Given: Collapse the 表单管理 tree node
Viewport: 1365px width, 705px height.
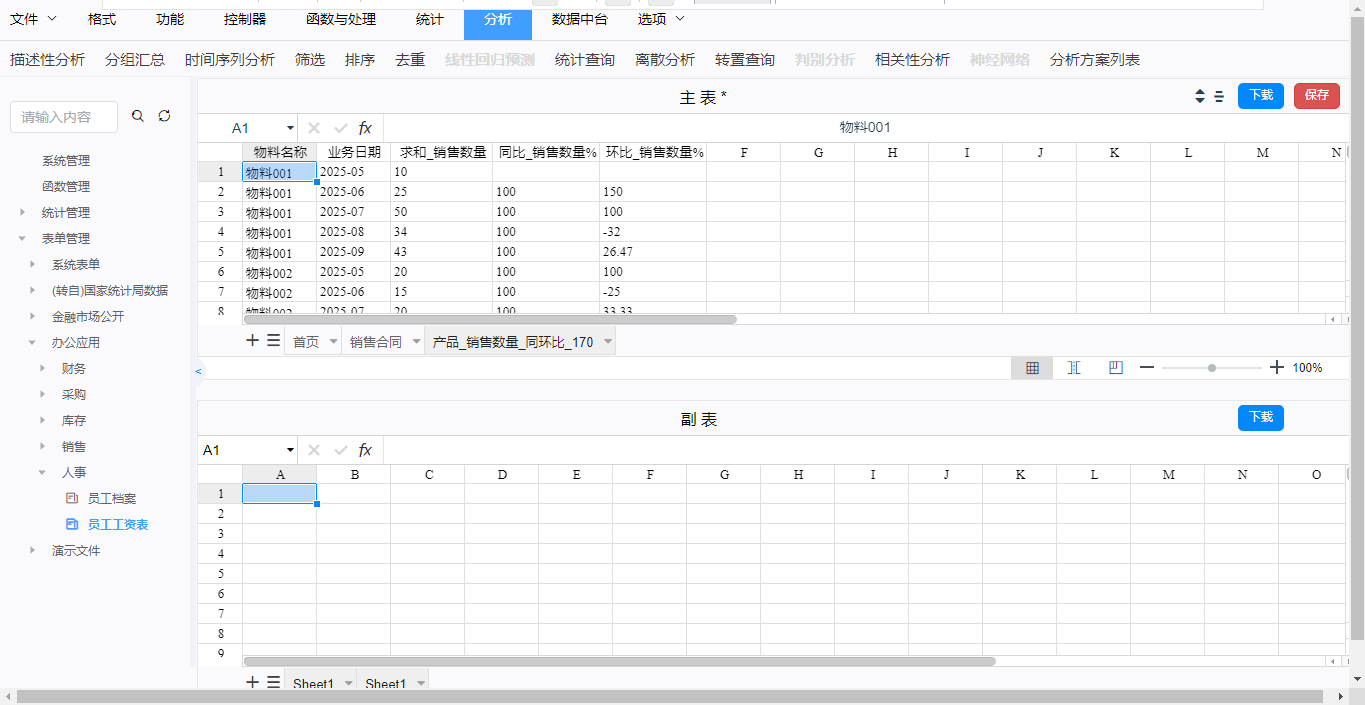Looking at the screenshot, I should 22,239.
